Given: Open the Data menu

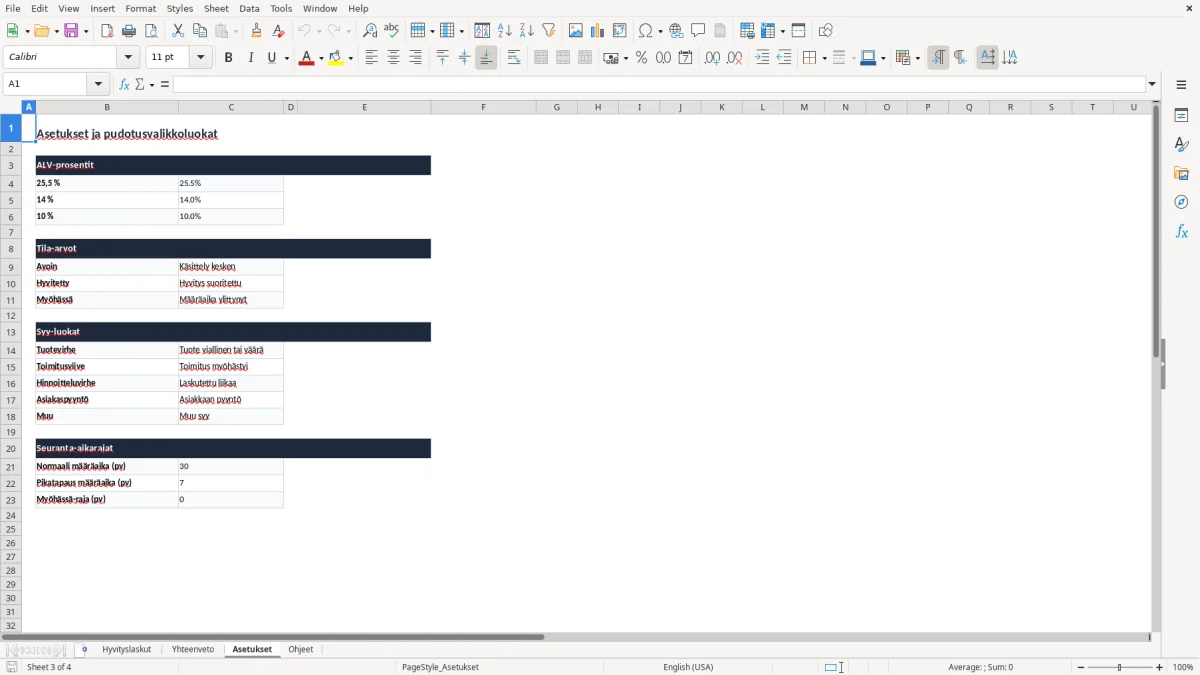Looking at the screenshot, I should (x=249, y=8).
